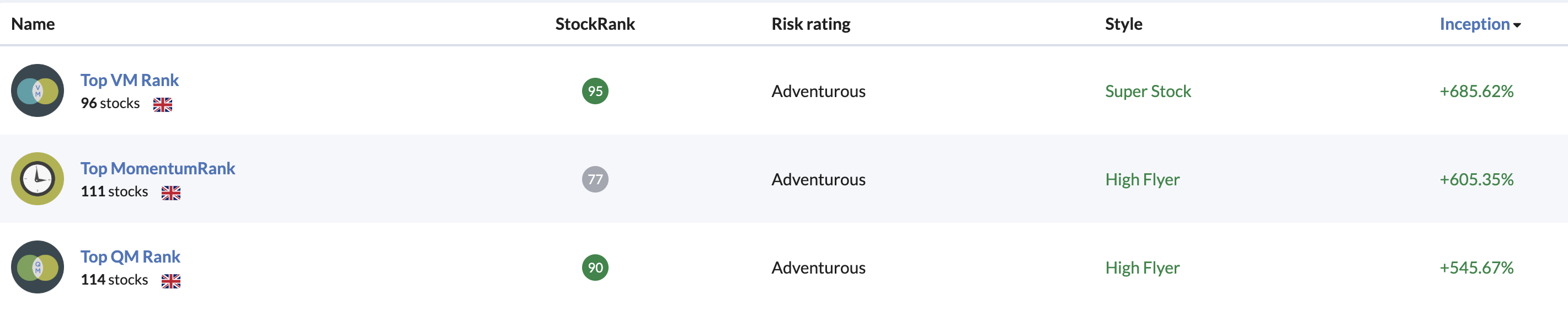Sort by the Risk rating column header

[x=811, y=24]
